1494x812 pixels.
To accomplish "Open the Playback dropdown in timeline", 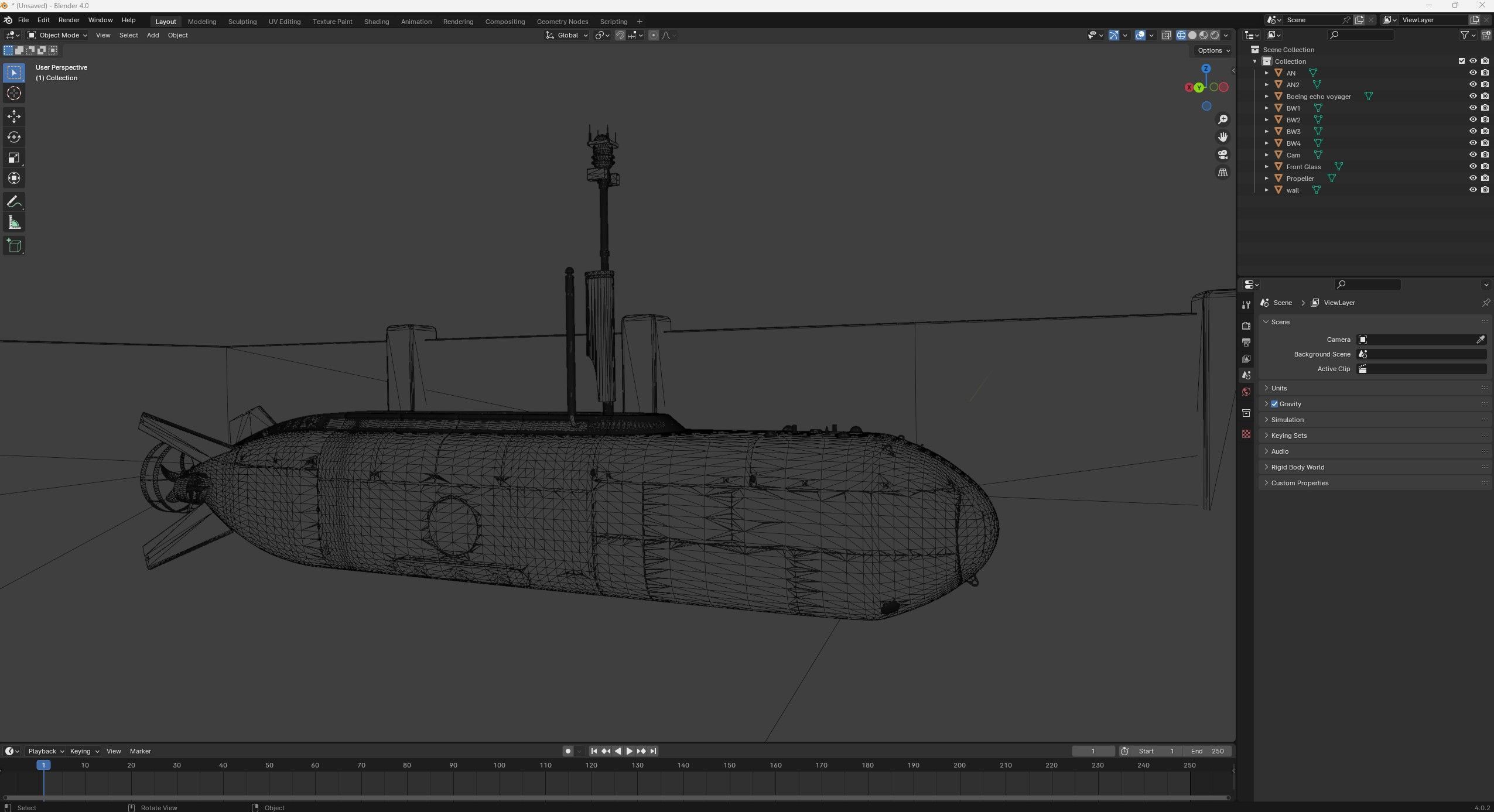I will 46,751.
